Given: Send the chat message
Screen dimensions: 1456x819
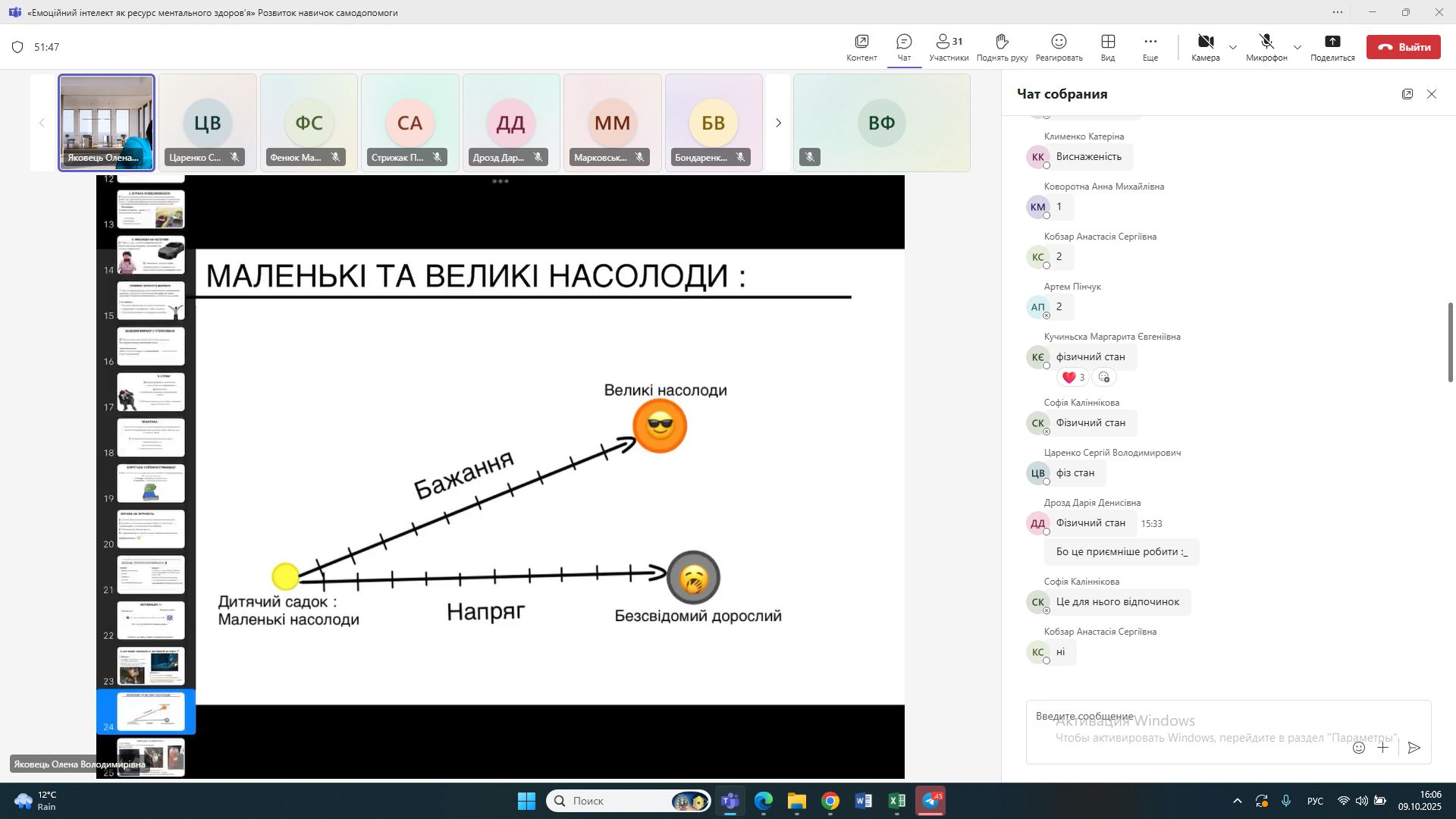Looking at the screenshot, I should tap(1414, 748).
